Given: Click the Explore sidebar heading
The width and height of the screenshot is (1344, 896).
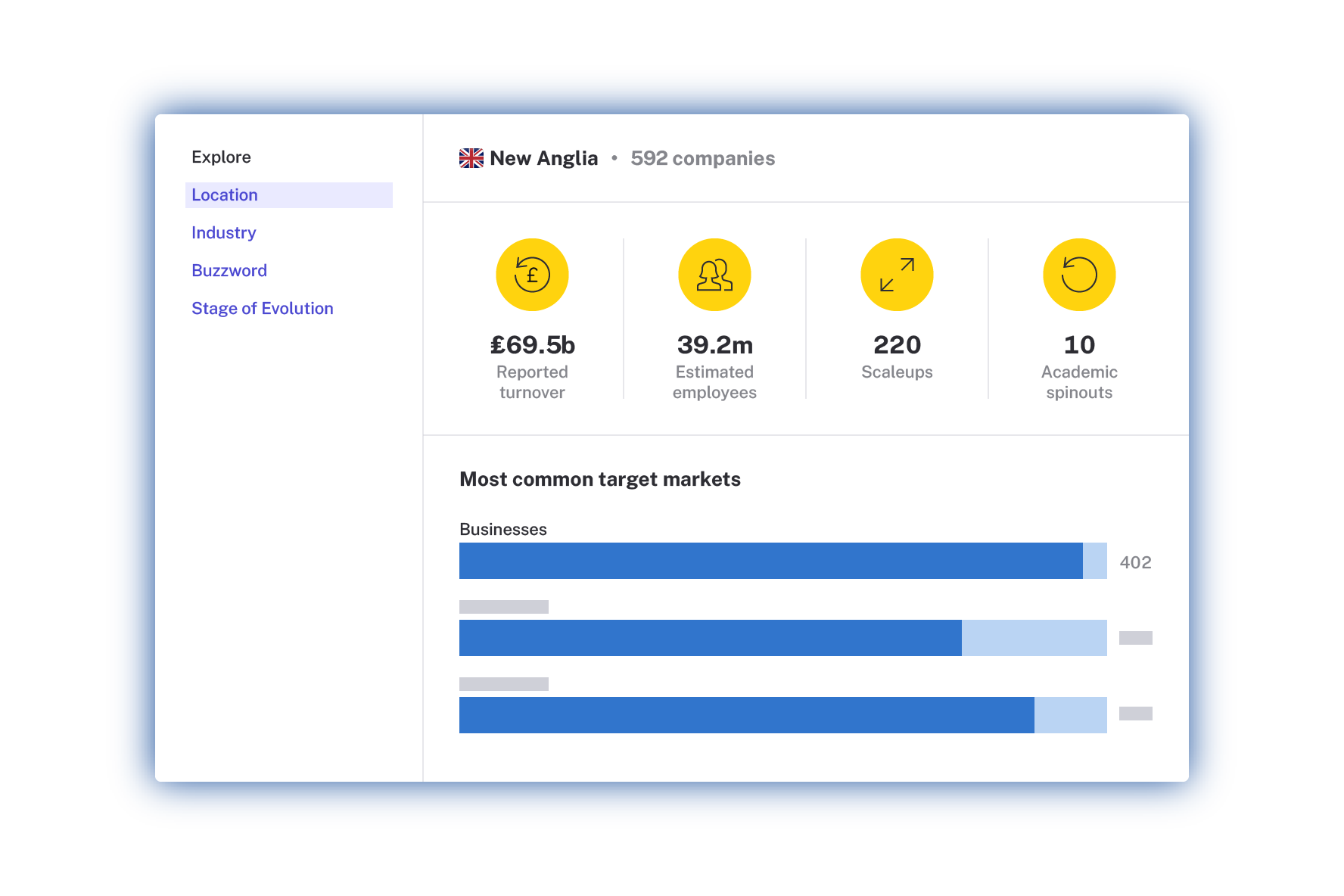Looking at the screenshot, I should coord(221,157).
